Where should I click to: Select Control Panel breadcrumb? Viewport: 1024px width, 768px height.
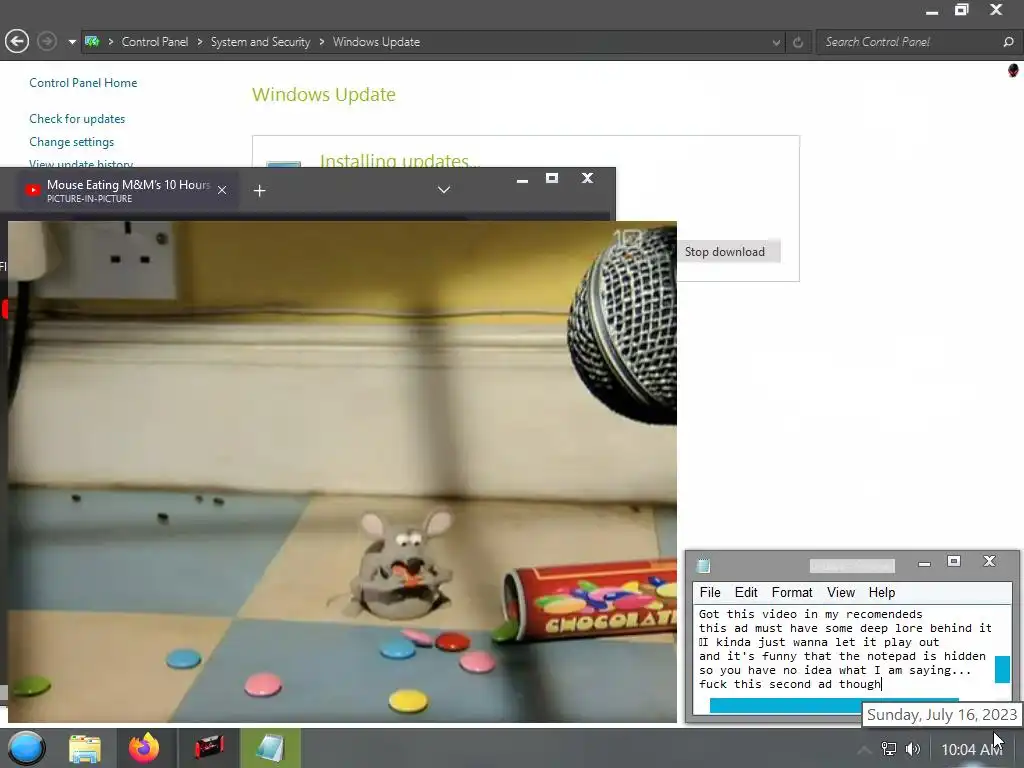point(155,42)
